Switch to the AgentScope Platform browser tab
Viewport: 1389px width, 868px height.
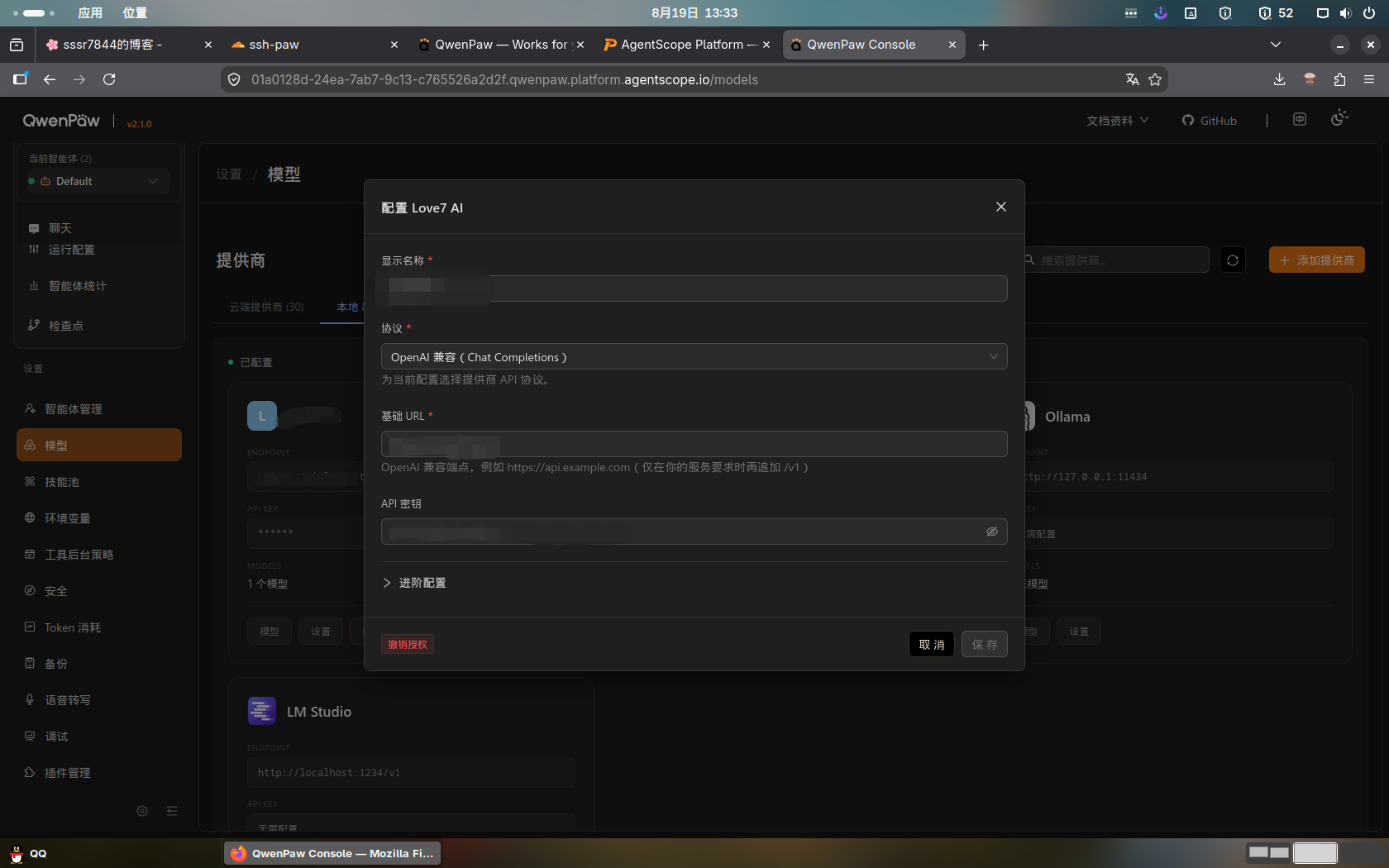685,45
